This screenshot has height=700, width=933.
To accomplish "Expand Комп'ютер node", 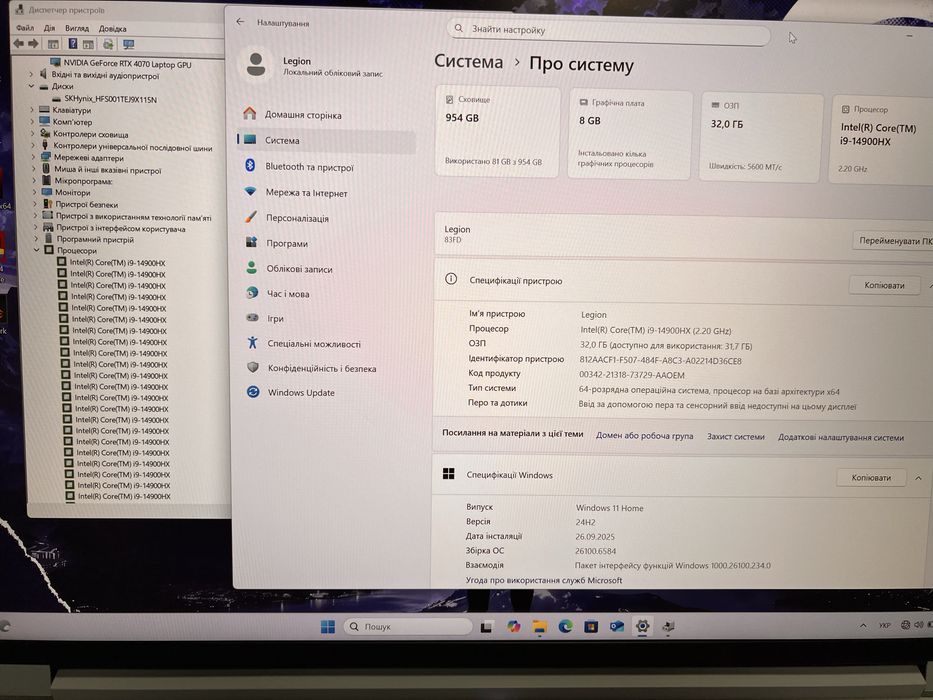I will click(32, 121).
